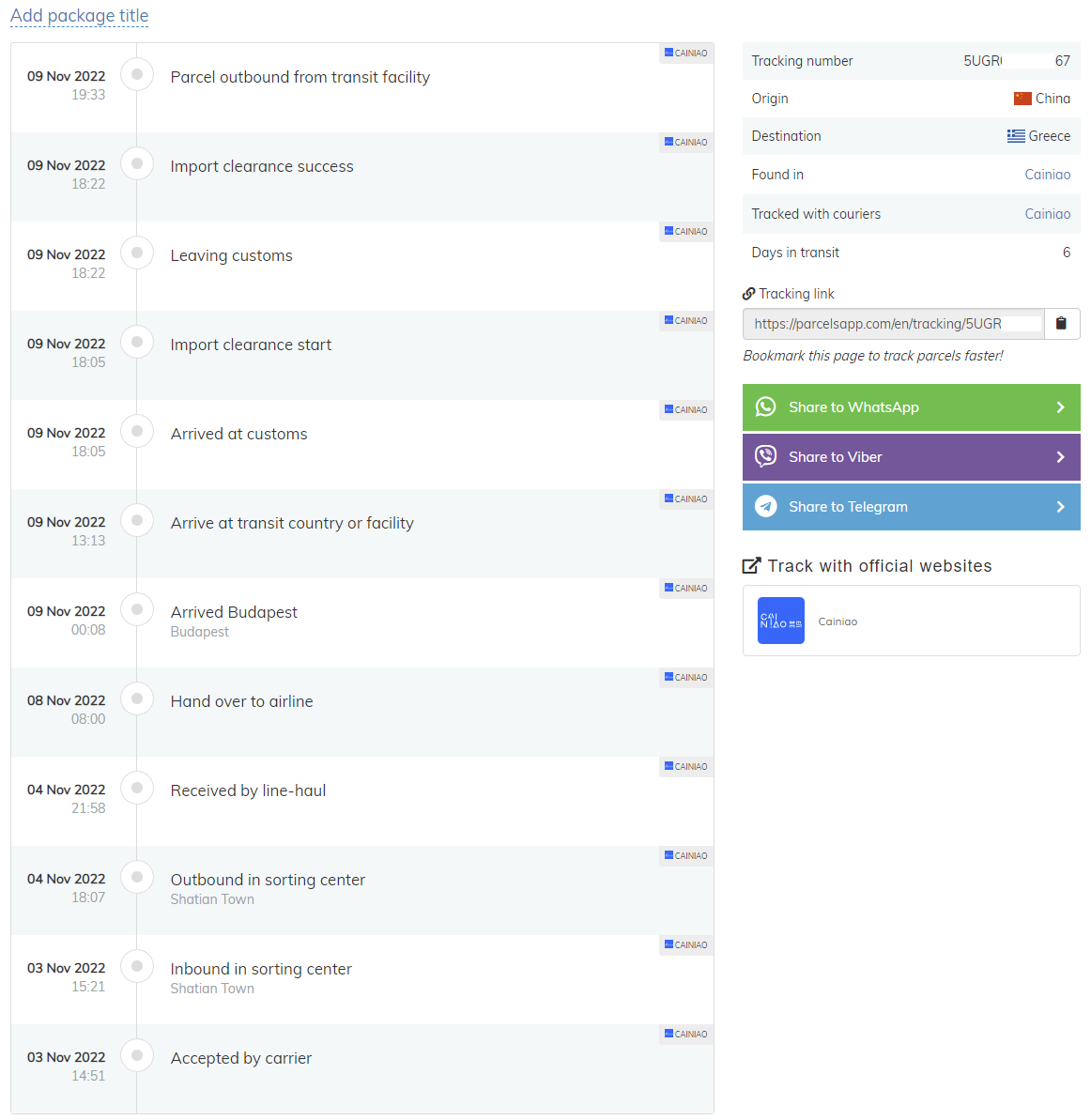Click 'Outbound in sorting center' status text
The width and height of the screenshot is (1091, 1120).
268,880
